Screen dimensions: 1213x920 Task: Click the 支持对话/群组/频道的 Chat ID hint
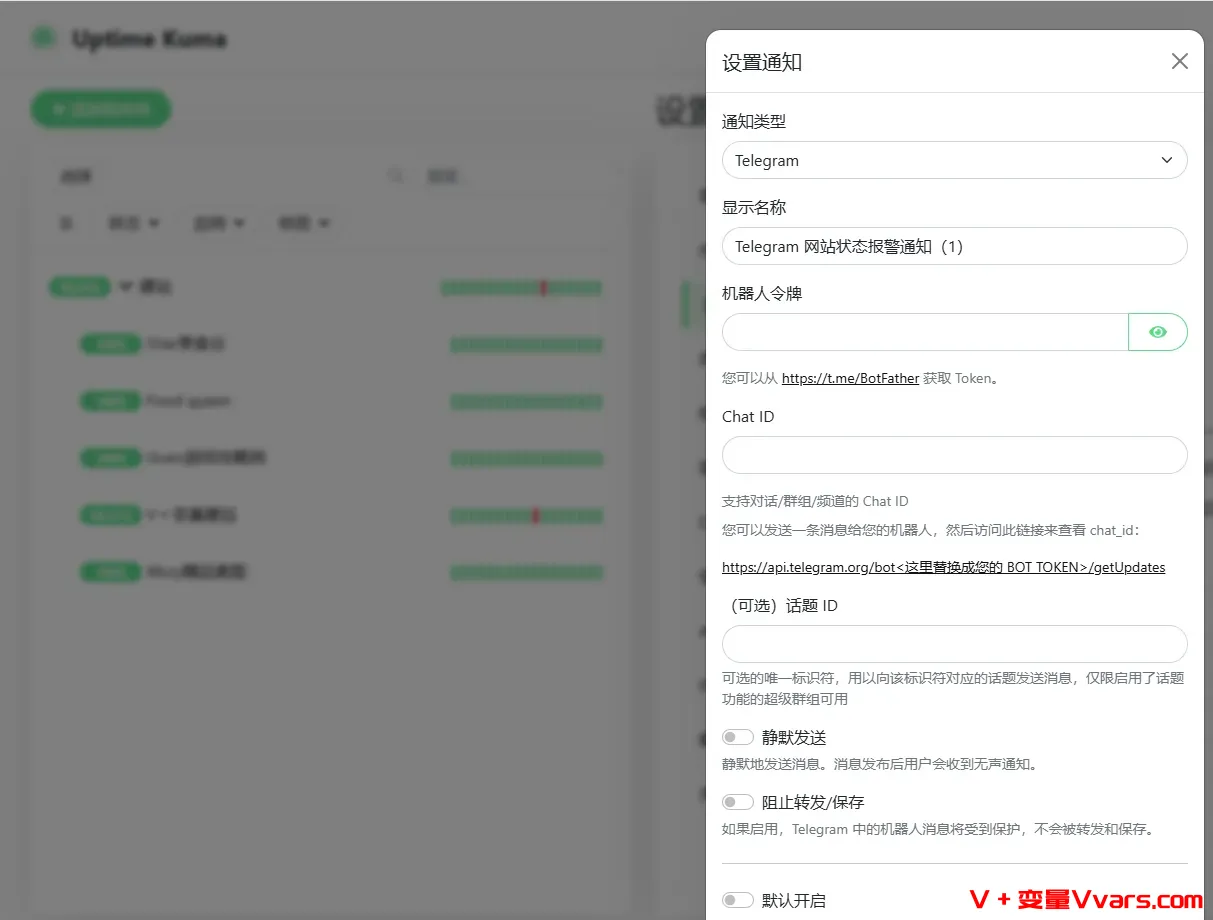(815, 501)
